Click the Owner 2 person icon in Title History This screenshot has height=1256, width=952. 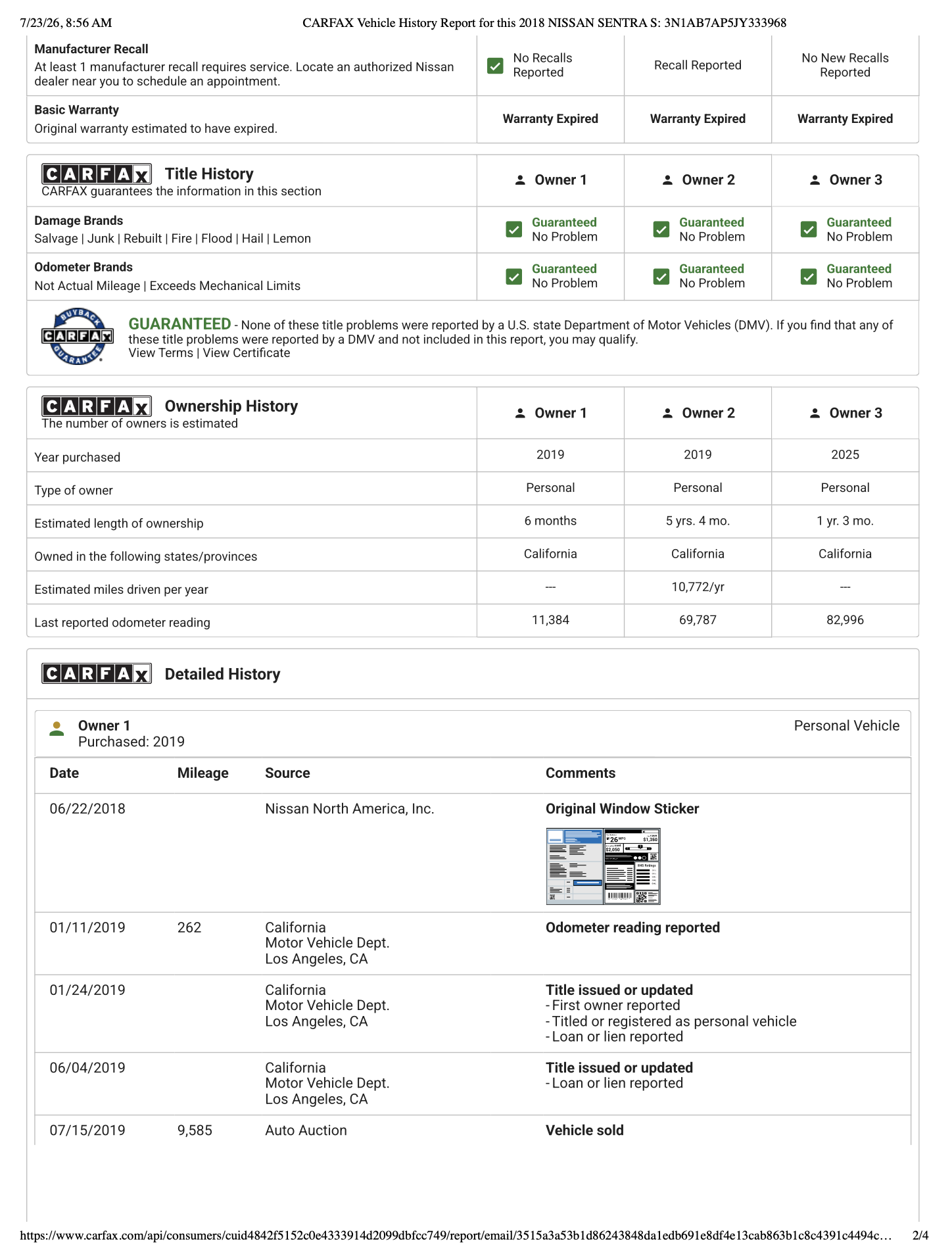(667, 180)
